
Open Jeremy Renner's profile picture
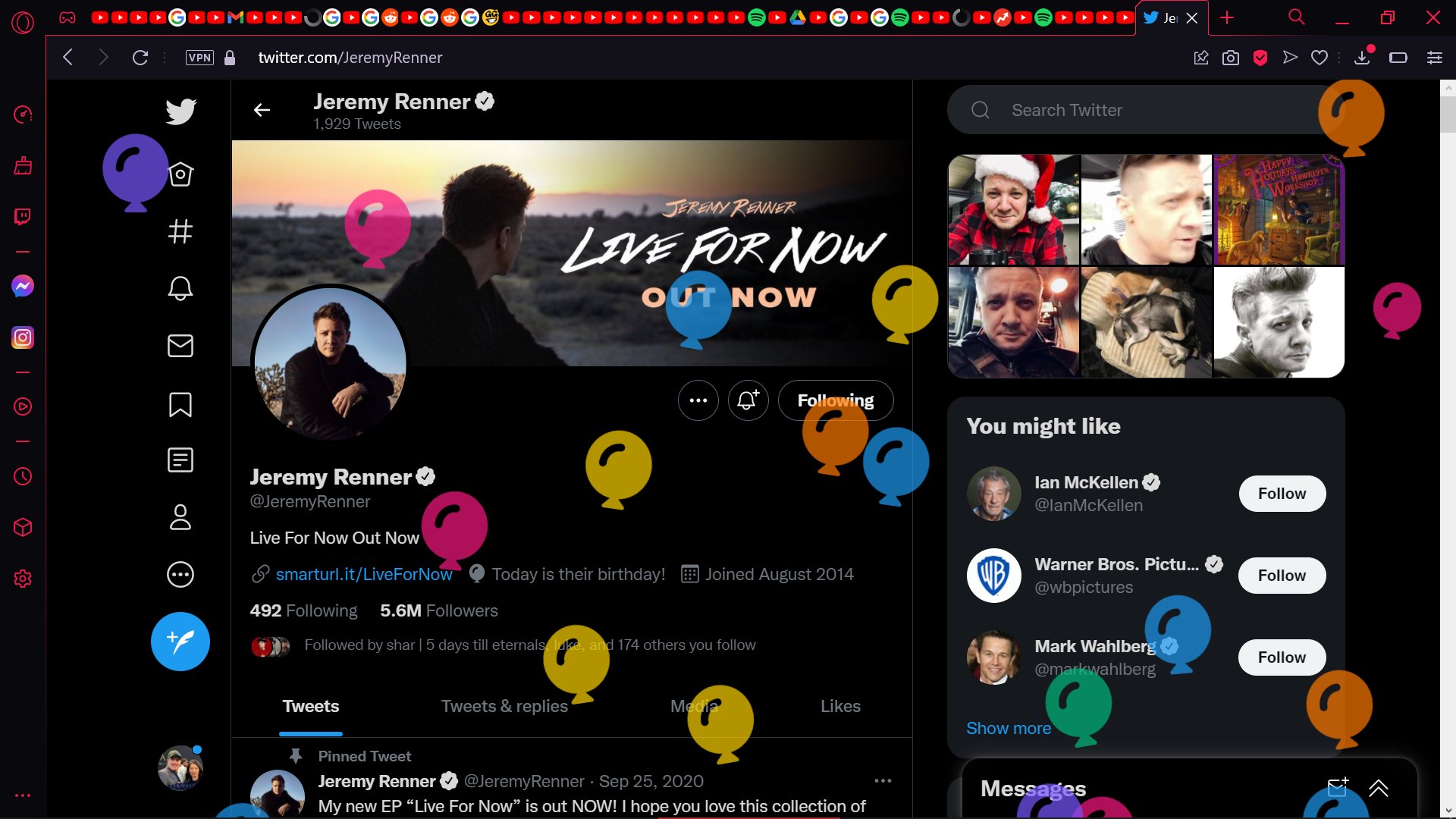330,363
